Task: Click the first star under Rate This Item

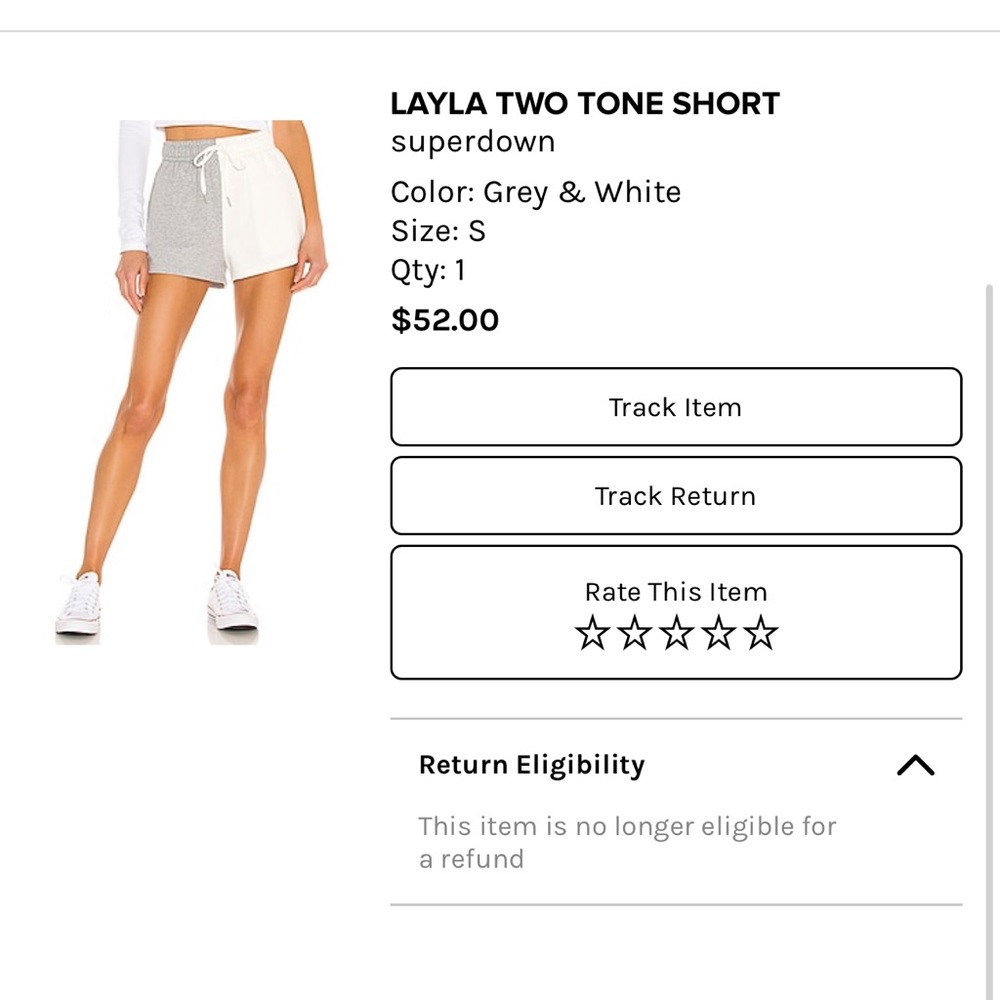Action: [589, 632]
